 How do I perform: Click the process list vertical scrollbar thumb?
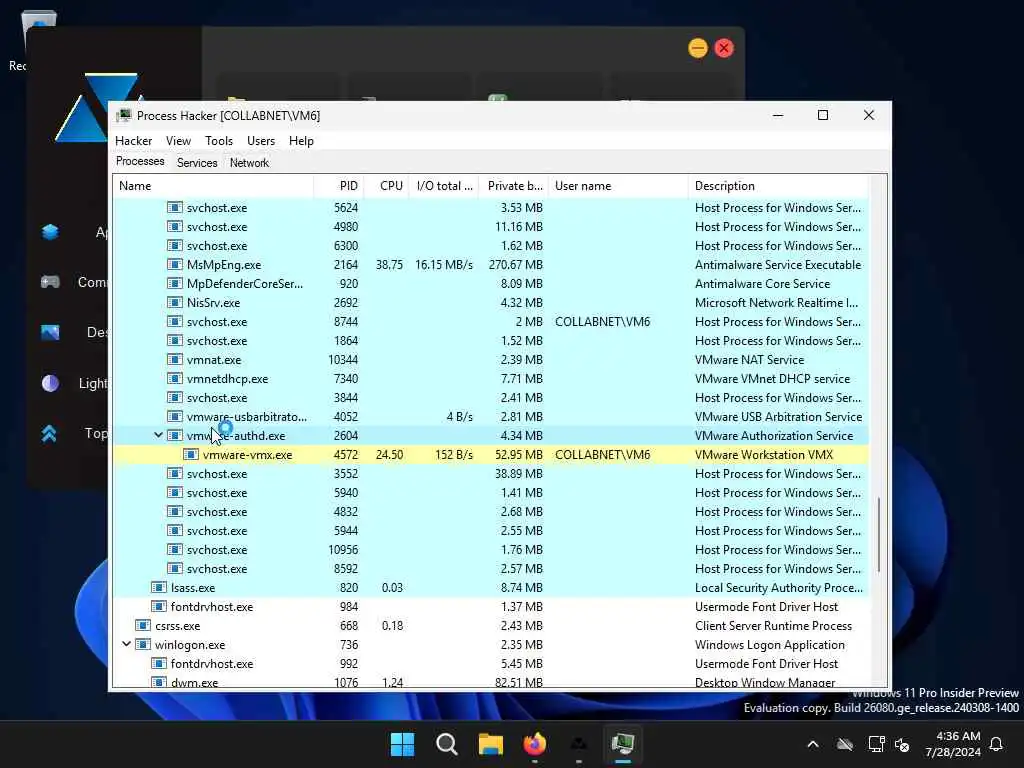[878, 534]
